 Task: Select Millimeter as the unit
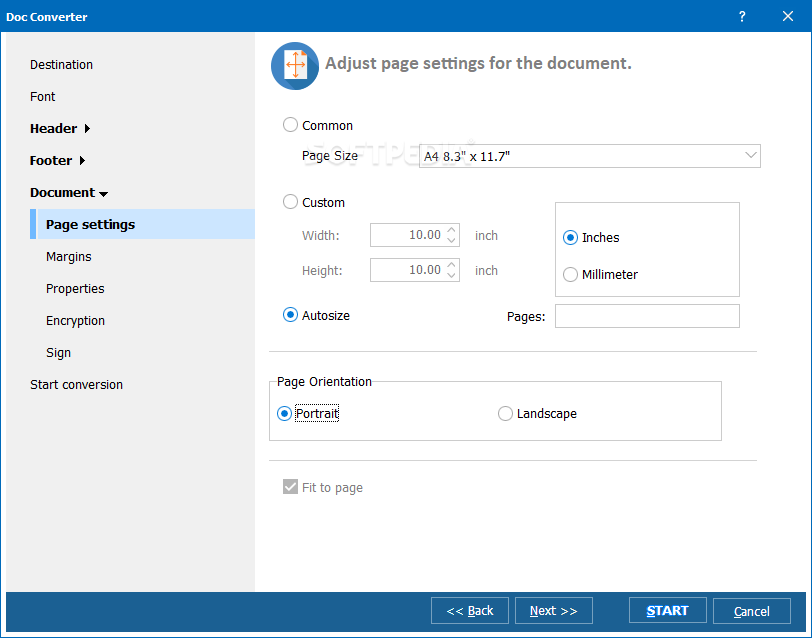click(570, 274)
